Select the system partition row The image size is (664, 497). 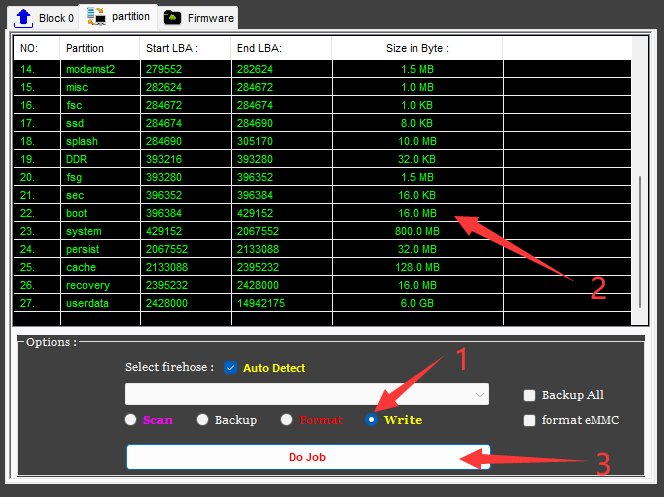pyautogui.click(x=84, y=231)
